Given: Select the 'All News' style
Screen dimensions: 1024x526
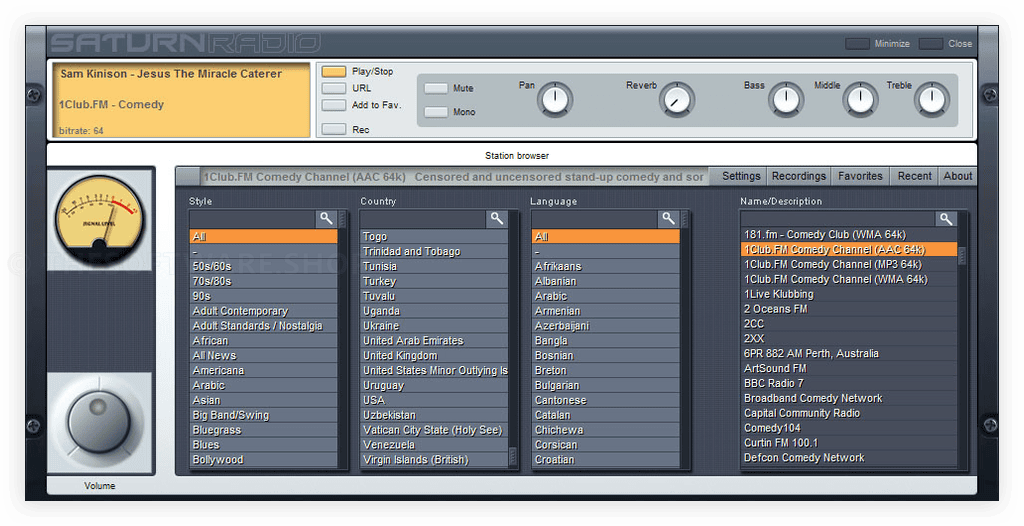Looking at the screenshot, I should coord(264,355).
